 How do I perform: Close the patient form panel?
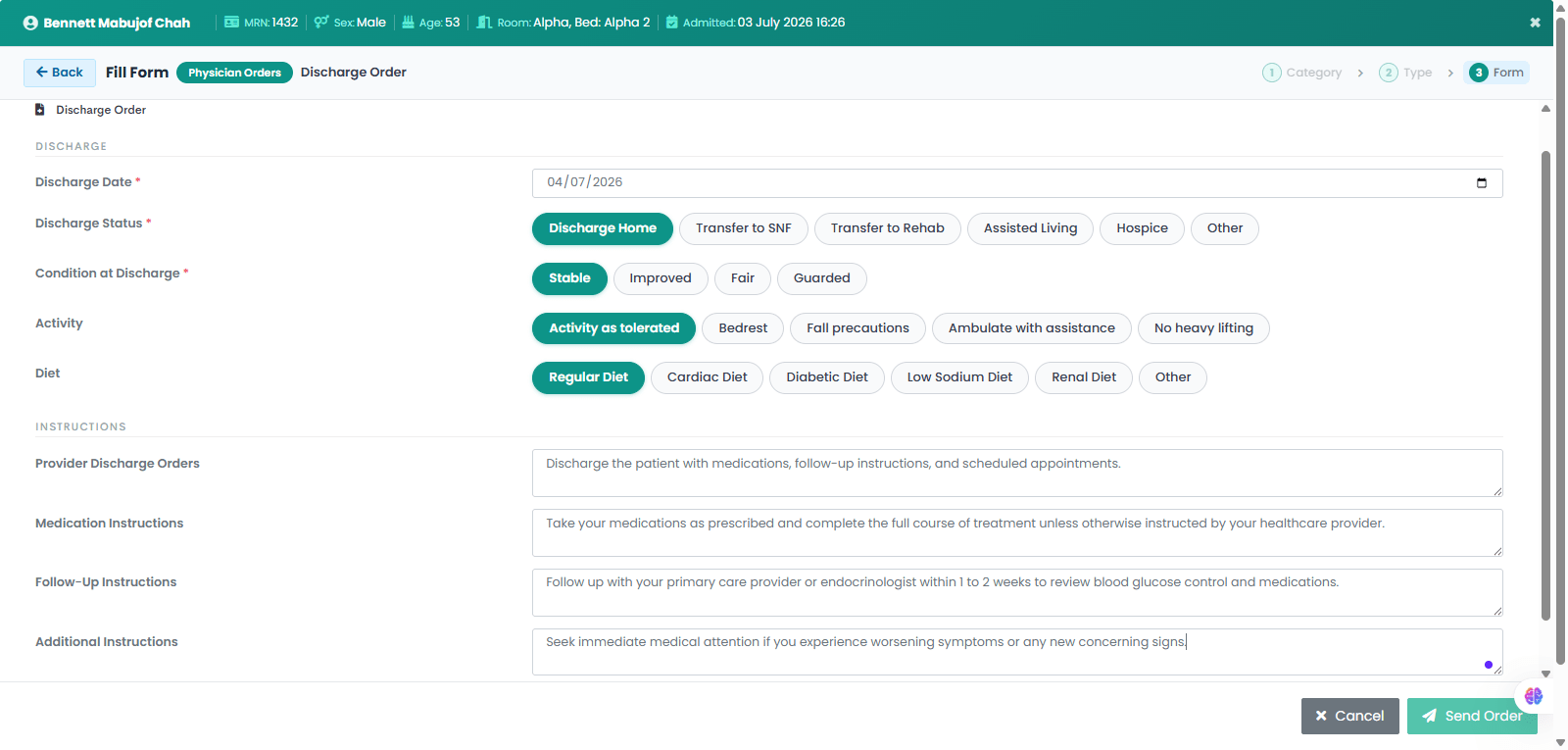click(1535, 23)
